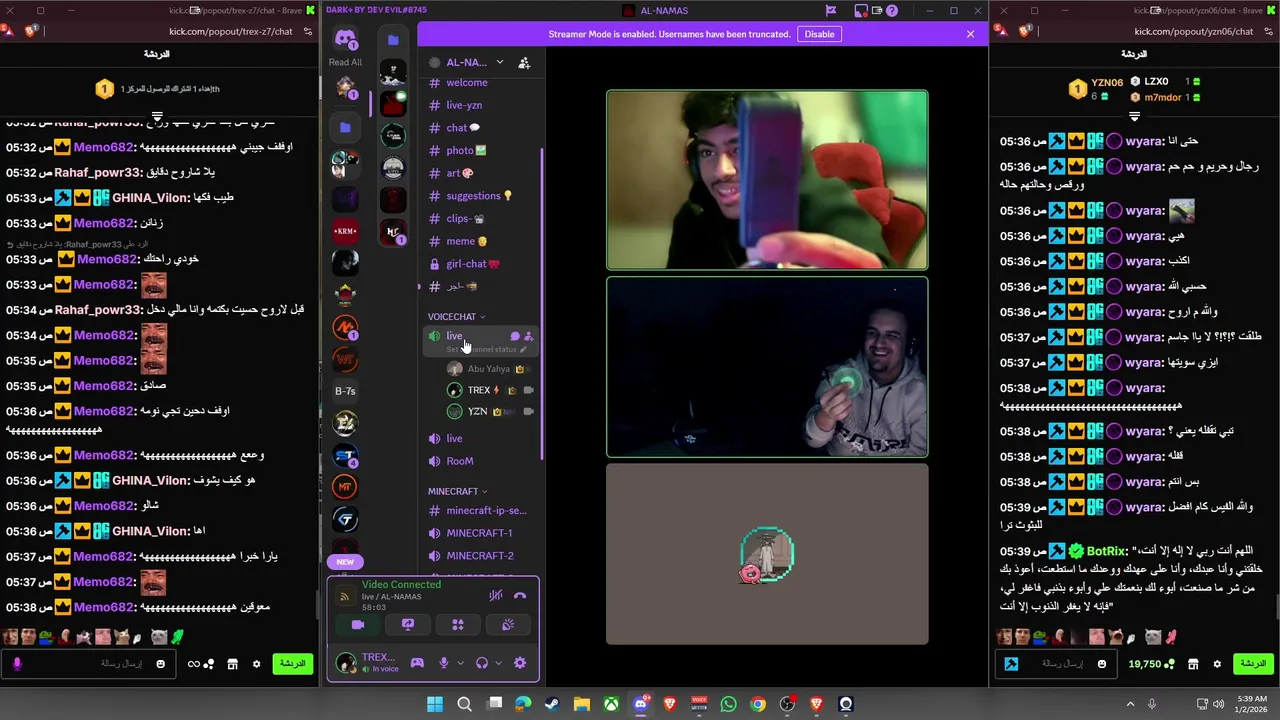
Task: Open Discord inbox icon in title bar
Action: coord(861,11)
